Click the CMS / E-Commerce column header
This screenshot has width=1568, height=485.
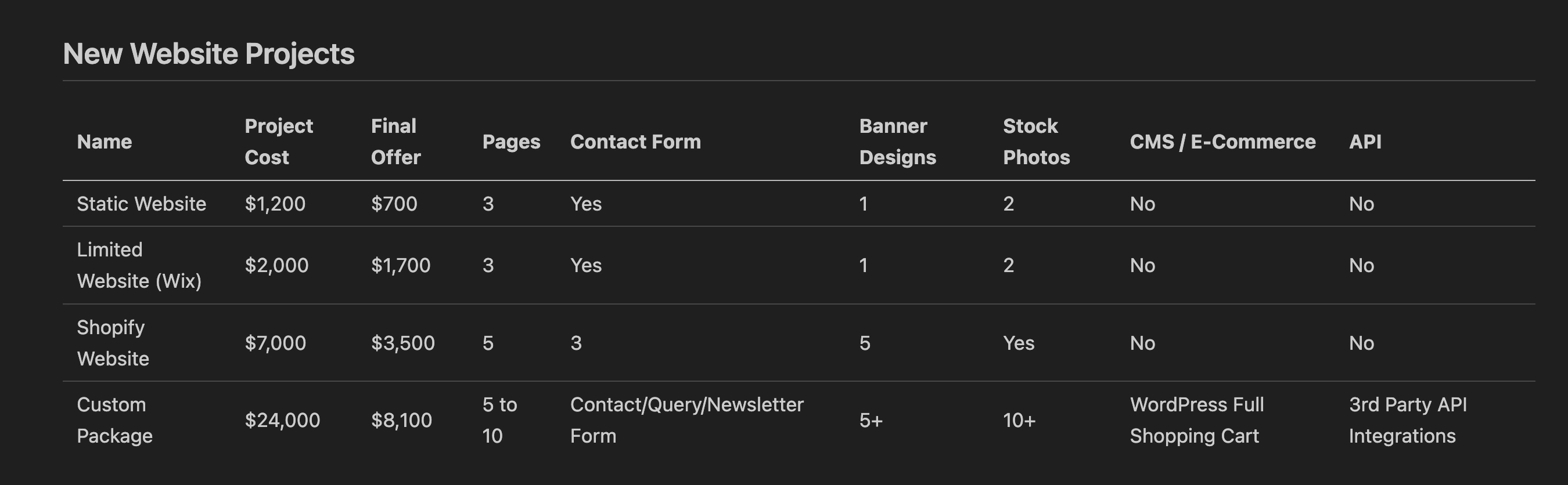(1222, 142)
